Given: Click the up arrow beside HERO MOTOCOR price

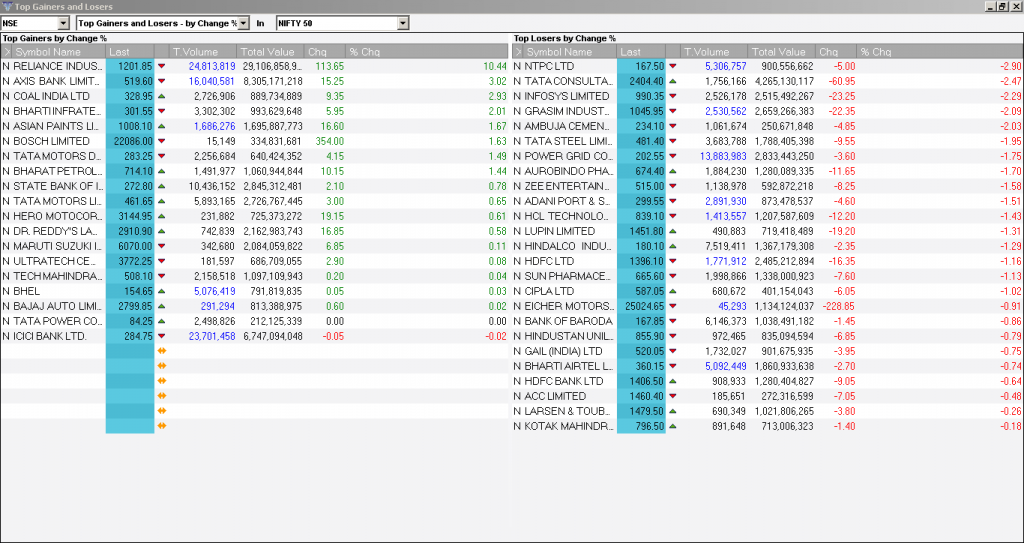Looking at the screenshot, I should pos(162,216).
